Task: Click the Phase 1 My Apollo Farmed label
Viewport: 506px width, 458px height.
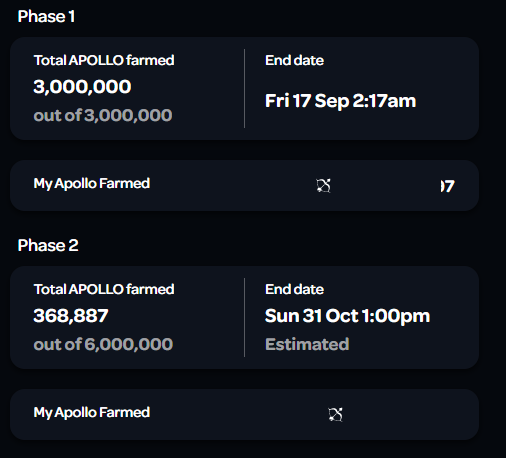Action: [x=92, y=184]
